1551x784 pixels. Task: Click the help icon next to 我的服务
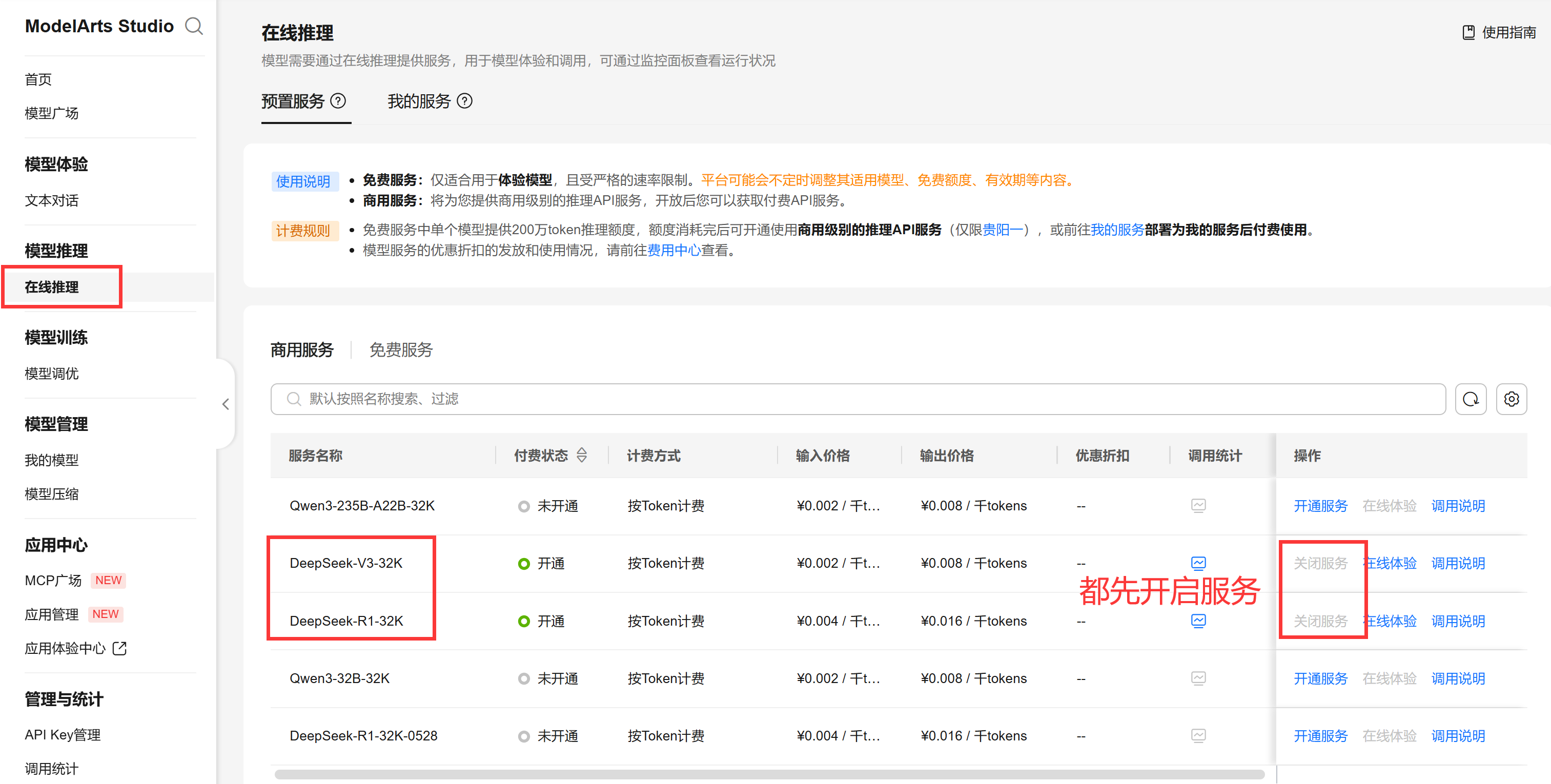464,101
